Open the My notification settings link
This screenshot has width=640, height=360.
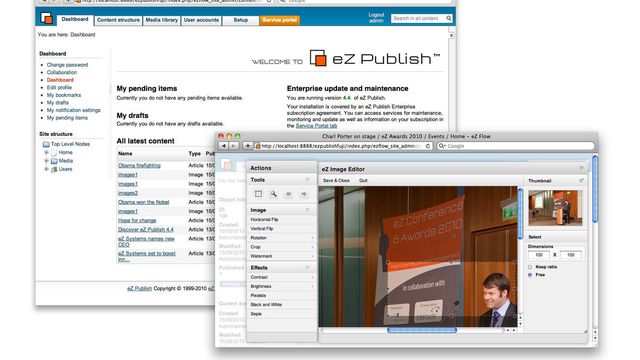tap(73, 110)
